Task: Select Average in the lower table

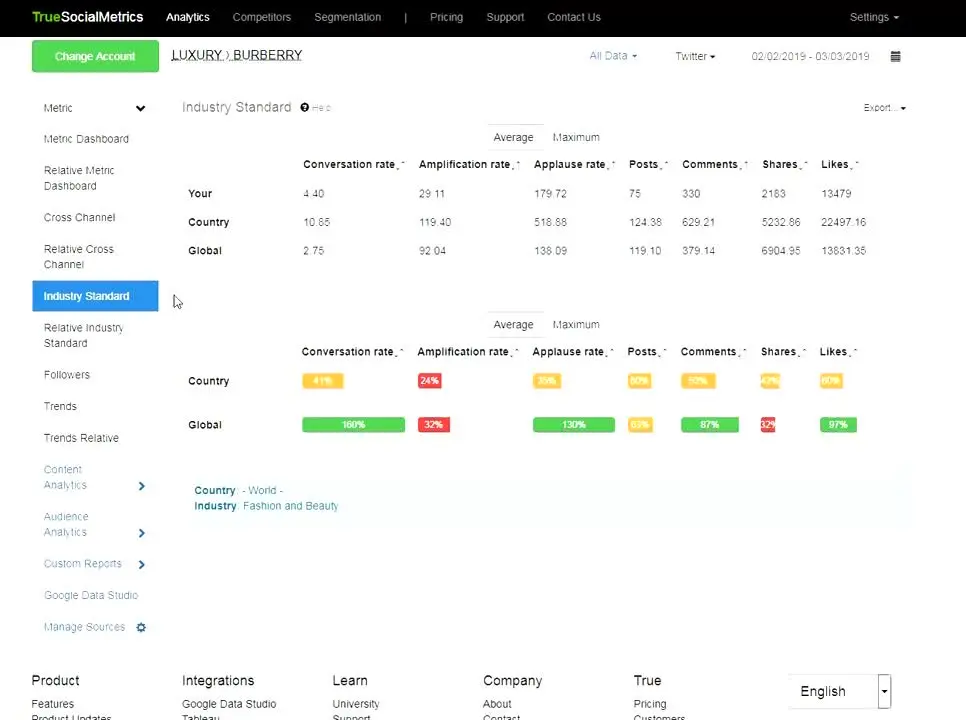Action: tap(513, 324)
